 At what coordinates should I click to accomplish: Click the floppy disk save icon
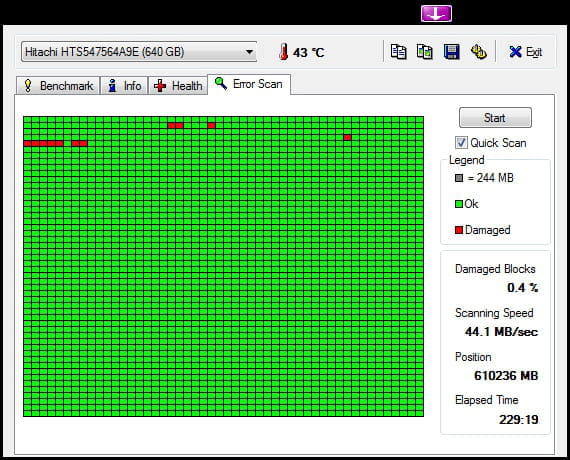click(451, 52)
